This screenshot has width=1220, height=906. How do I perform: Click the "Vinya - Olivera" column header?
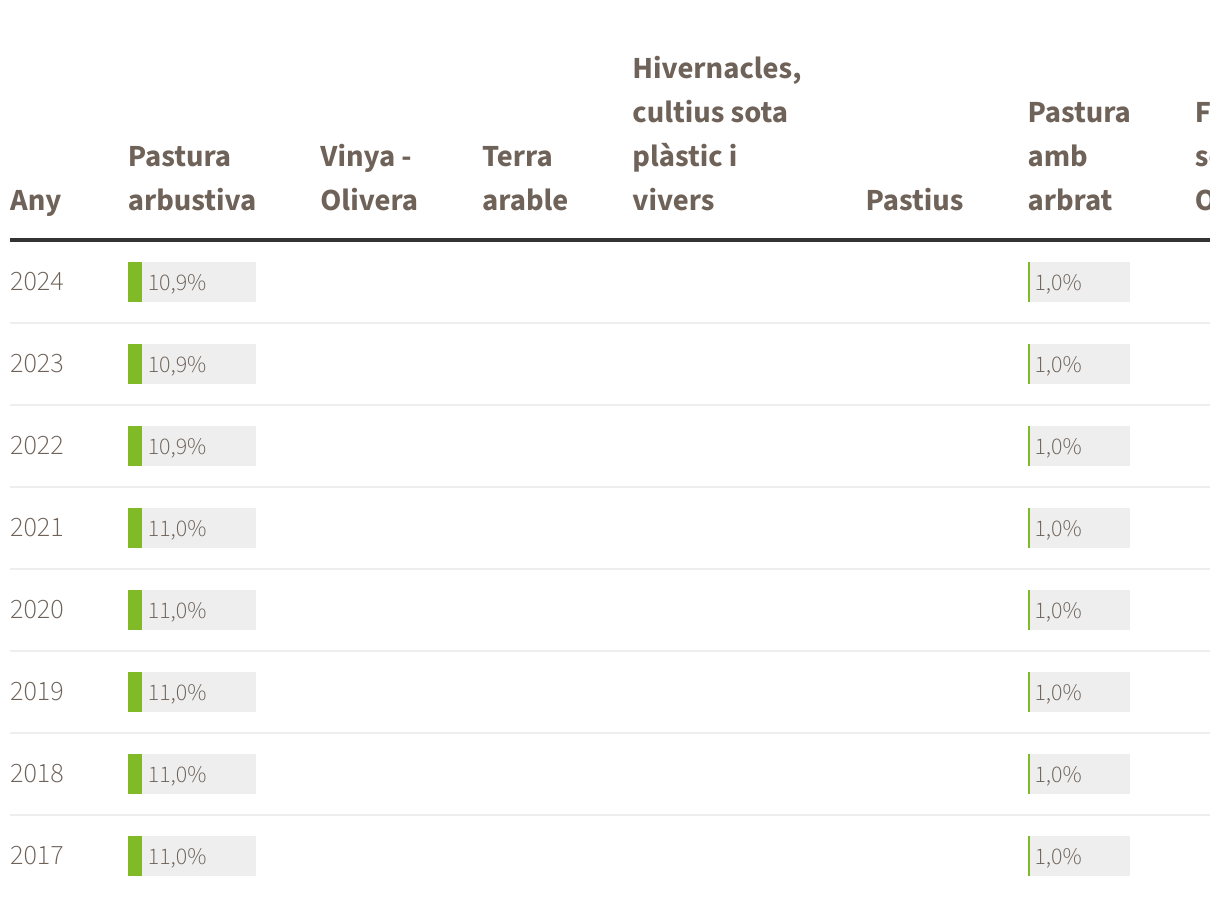pyautogui.click(x=368, y=178)
